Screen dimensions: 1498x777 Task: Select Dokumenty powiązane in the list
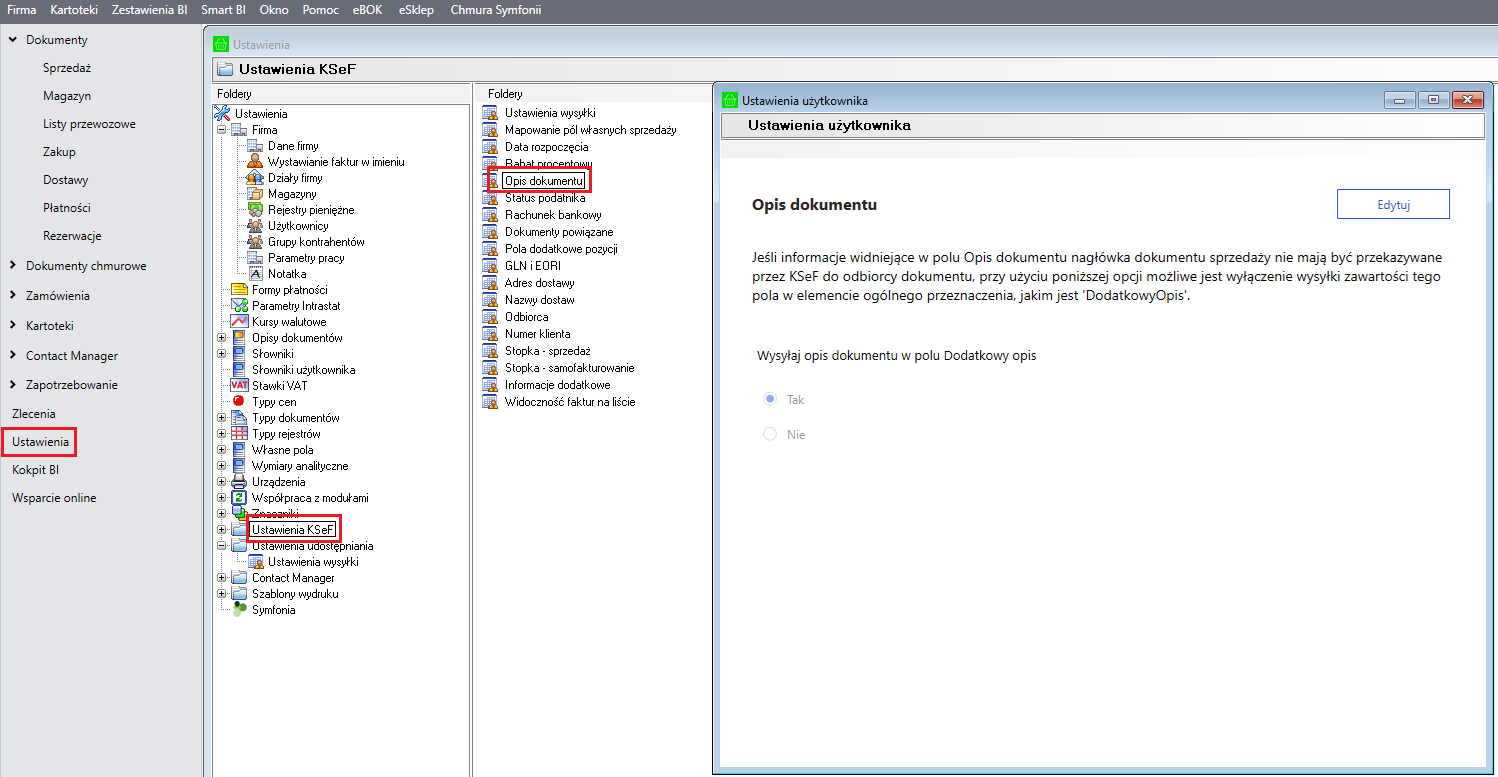tap(559, 232)
